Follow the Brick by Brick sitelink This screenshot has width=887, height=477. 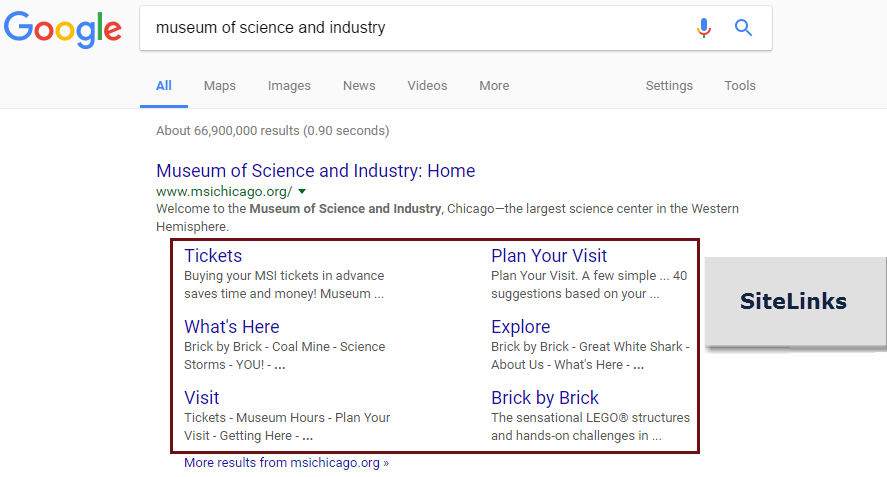[x=545, y=398]
